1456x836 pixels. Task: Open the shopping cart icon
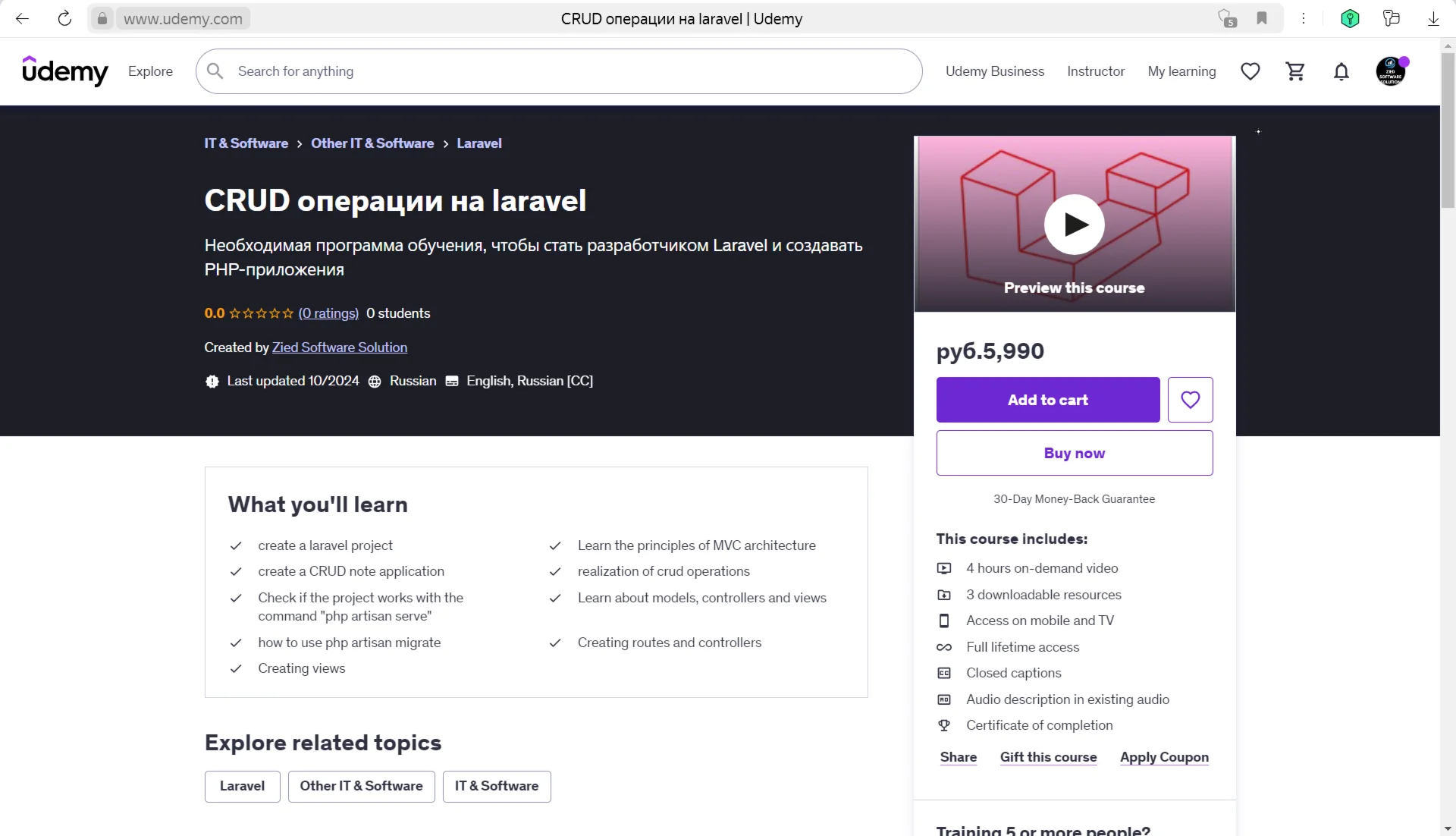(x=1296, y=71)
